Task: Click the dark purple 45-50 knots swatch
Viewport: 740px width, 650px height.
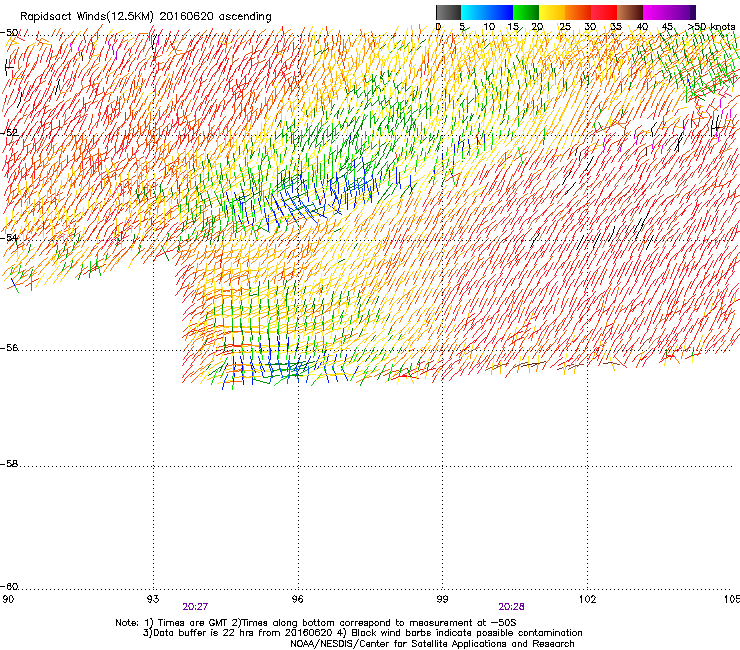Action: click(x=682, y=12)
